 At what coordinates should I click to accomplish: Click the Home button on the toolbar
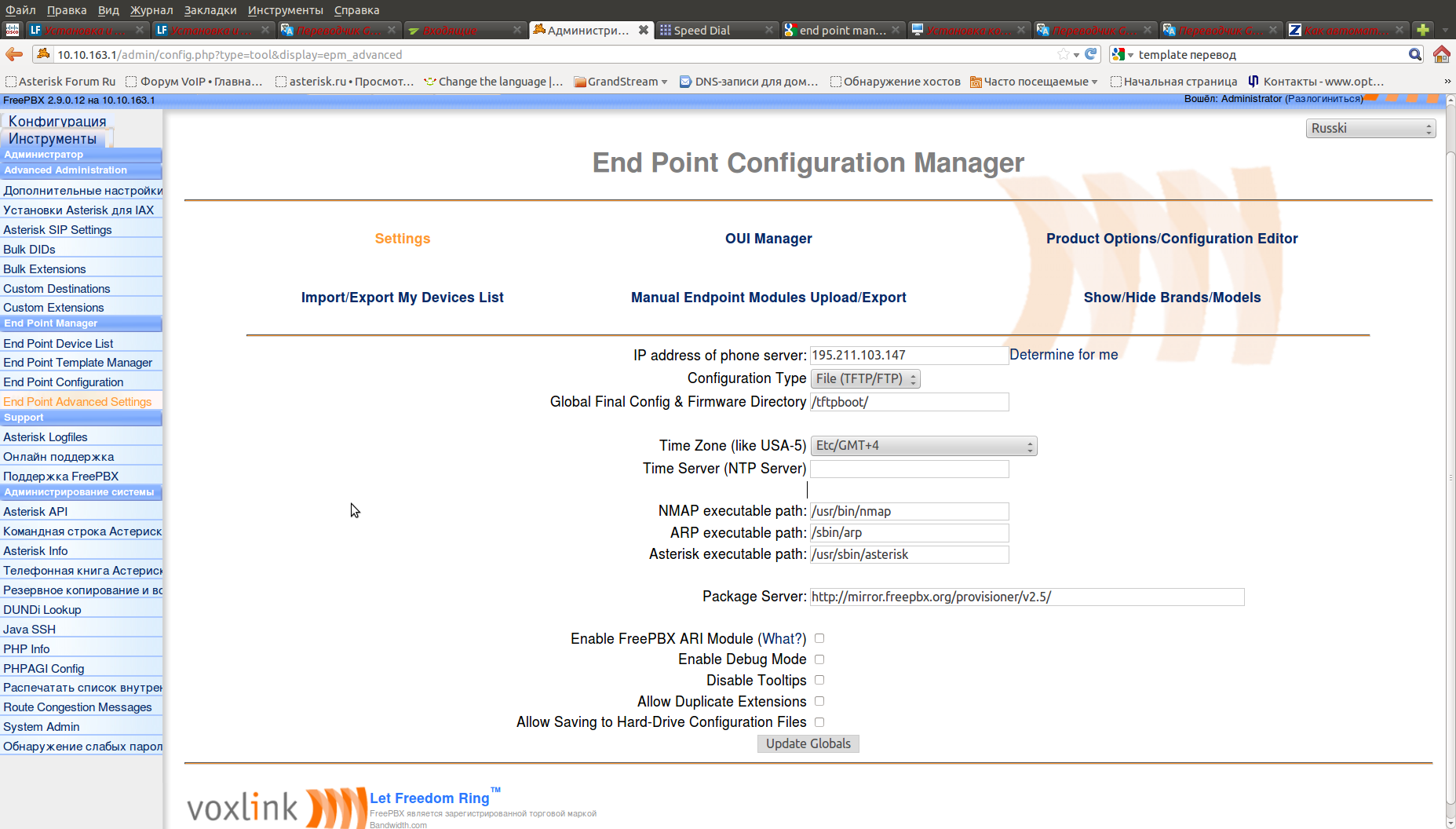[1443, 55]
